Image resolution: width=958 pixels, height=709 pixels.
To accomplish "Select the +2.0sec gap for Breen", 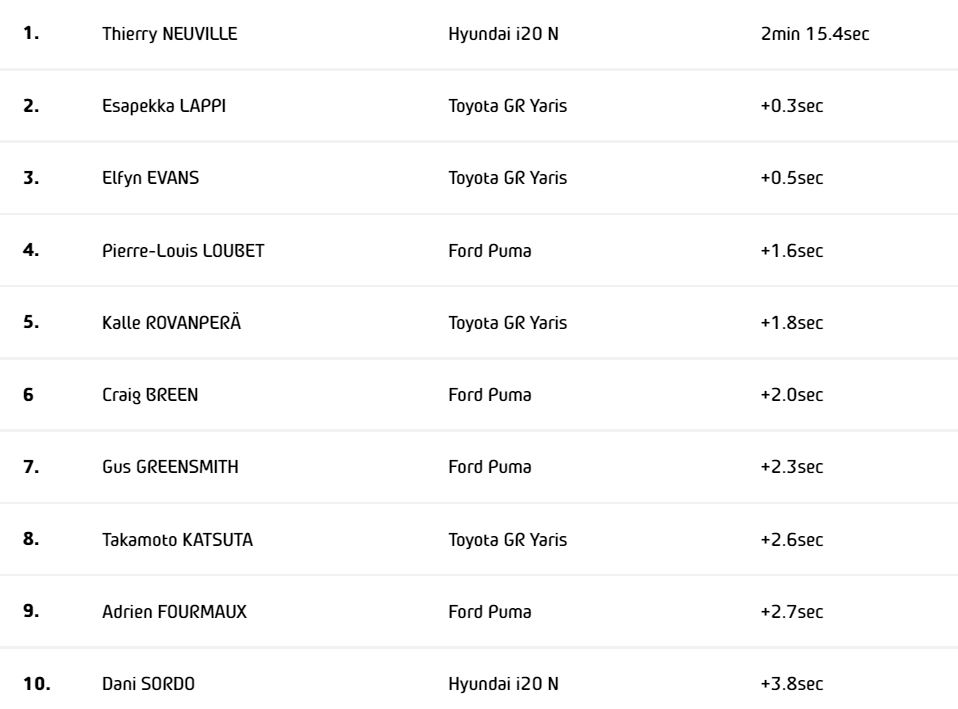I will click(x=791, y=394).
